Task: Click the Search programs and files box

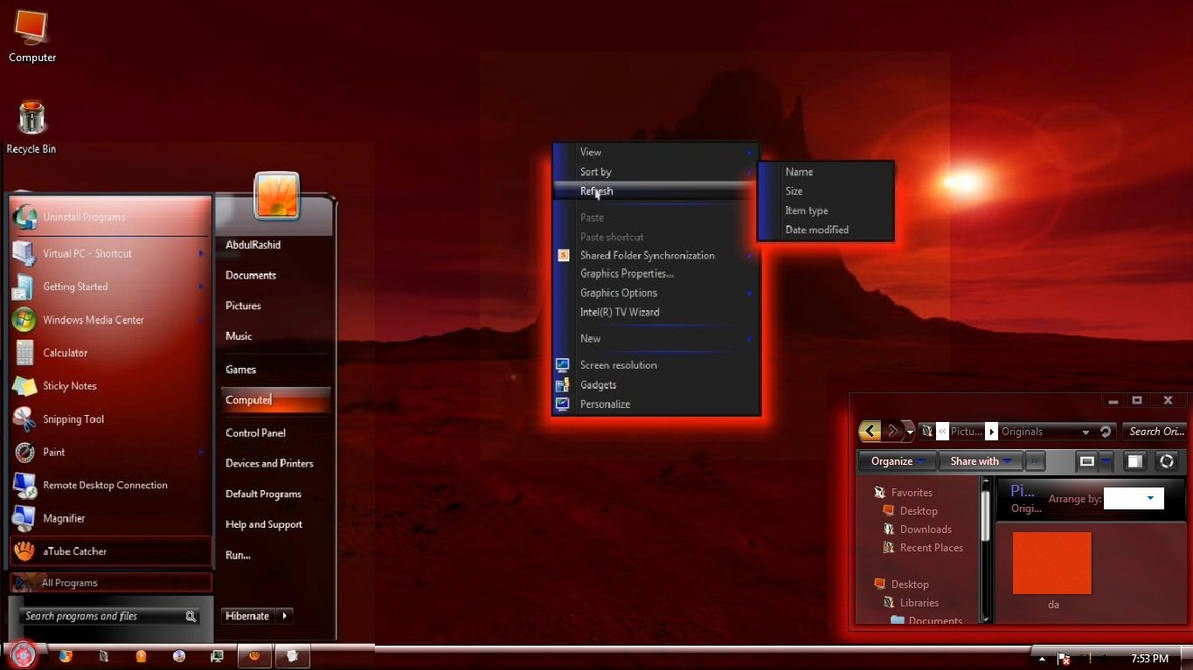Action: pyautogui.click(x=110, y=616)
